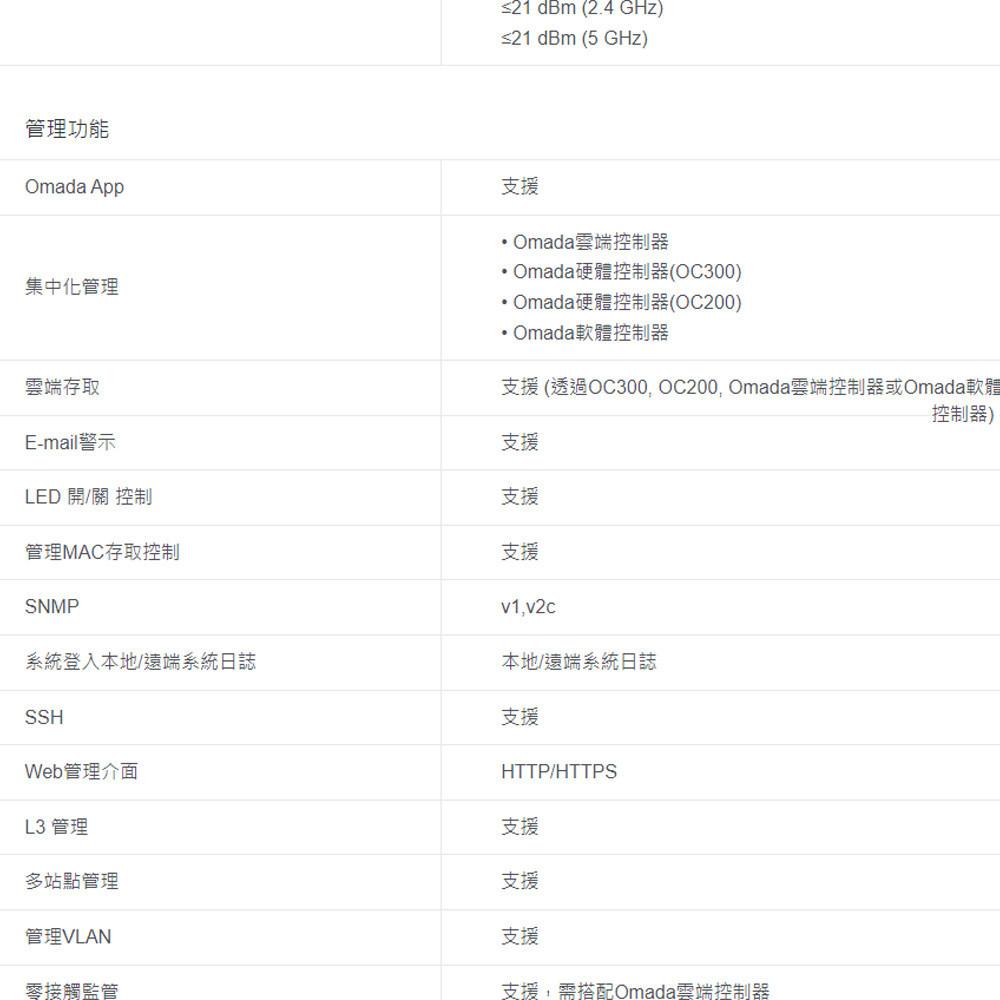Screen dimensions: 1000x1000
Task: Click the 管理VLAN row label
Action: (x=68, y=937)
